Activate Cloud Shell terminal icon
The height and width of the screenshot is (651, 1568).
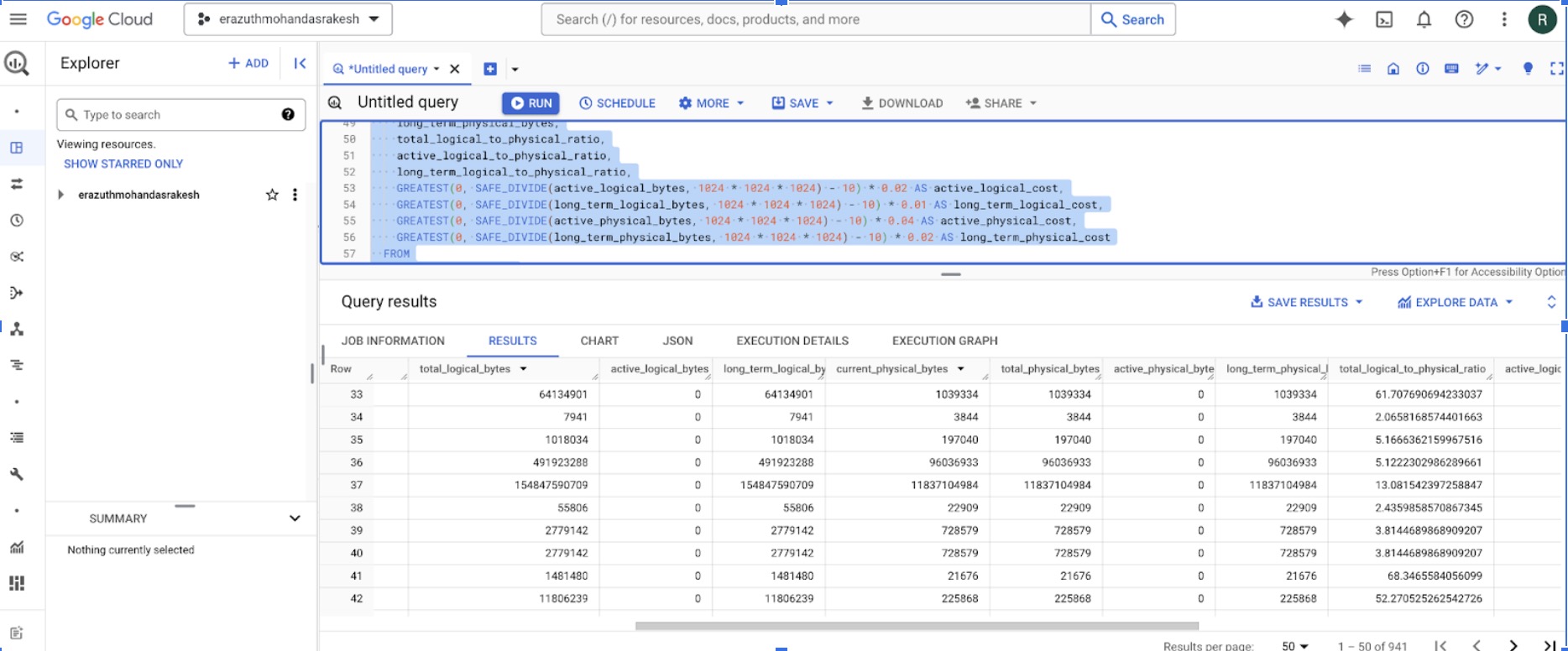click(1384, 19)
